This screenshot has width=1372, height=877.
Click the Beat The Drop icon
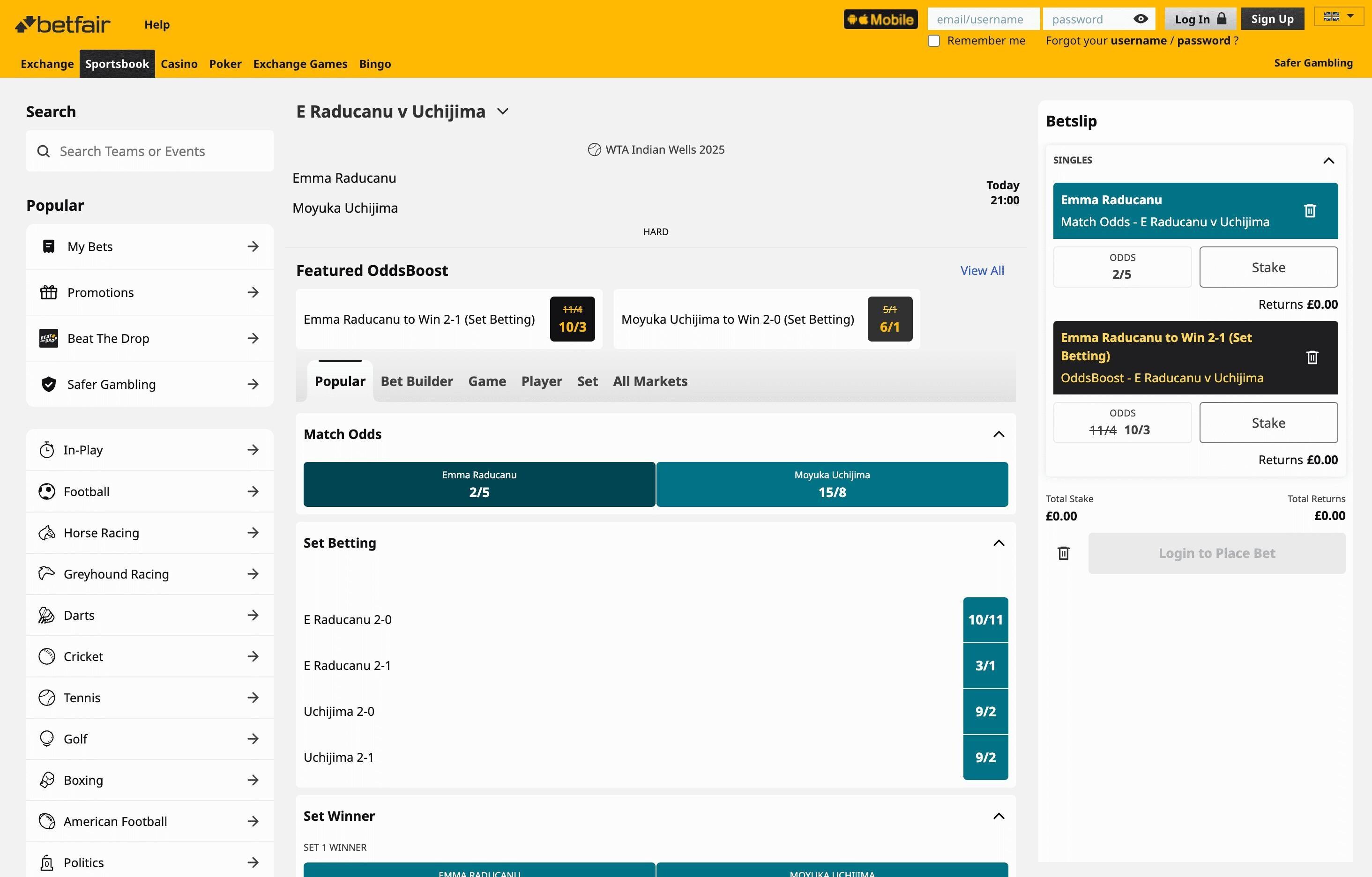coord(48,338)
